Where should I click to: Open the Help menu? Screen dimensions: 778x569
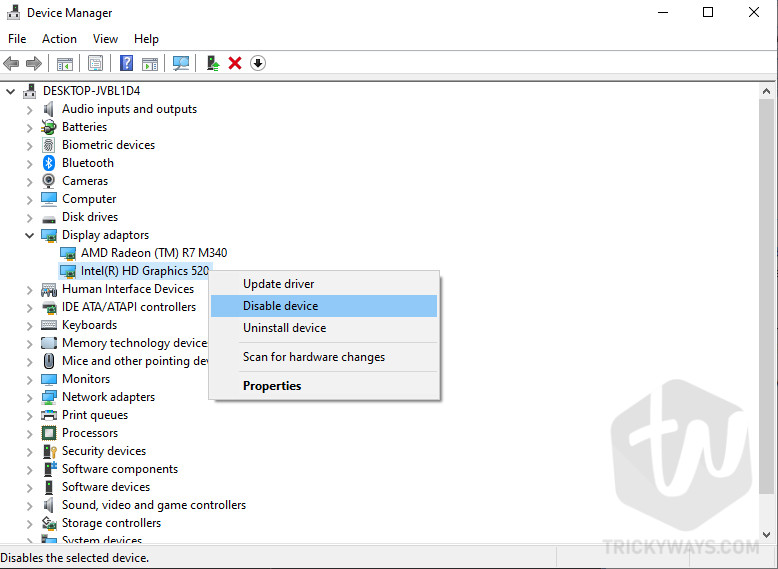tap(146, 39)
